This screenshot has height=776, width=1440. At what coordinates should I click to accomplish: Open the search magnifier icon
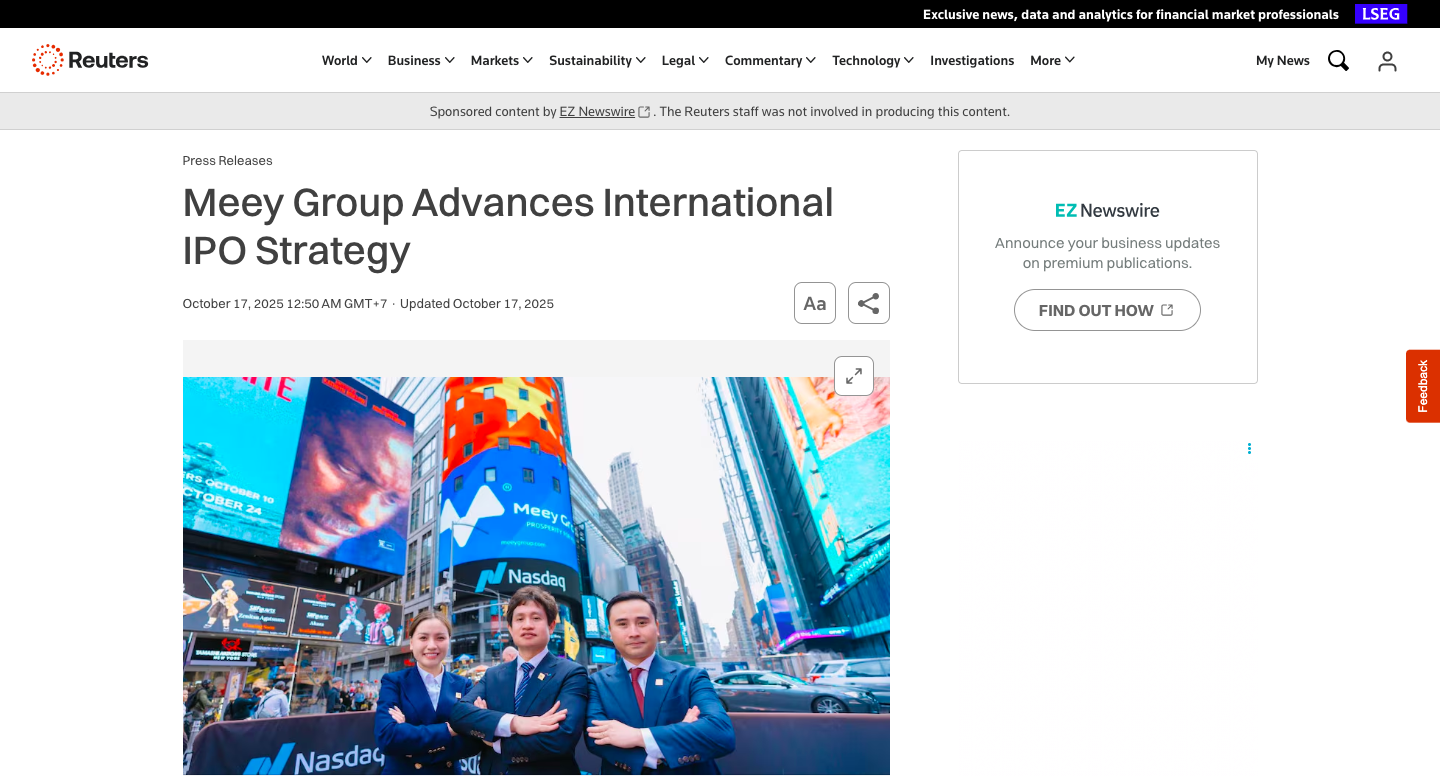(x=1338, y=61)
